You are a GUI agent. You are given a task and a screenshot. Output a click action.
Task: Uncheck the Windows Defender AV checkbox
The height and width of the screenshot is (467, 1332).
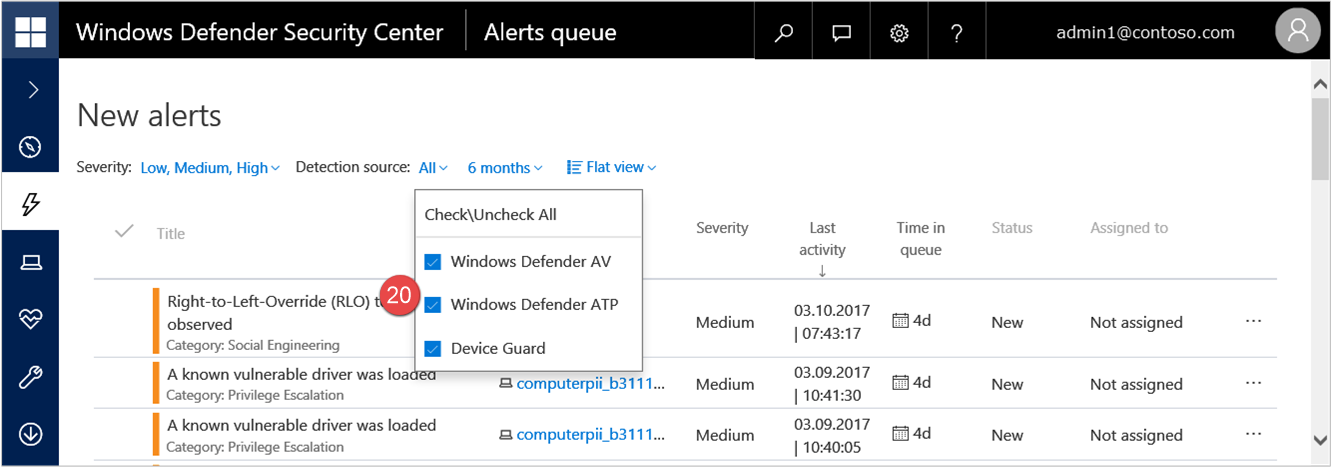coord(433,262)
